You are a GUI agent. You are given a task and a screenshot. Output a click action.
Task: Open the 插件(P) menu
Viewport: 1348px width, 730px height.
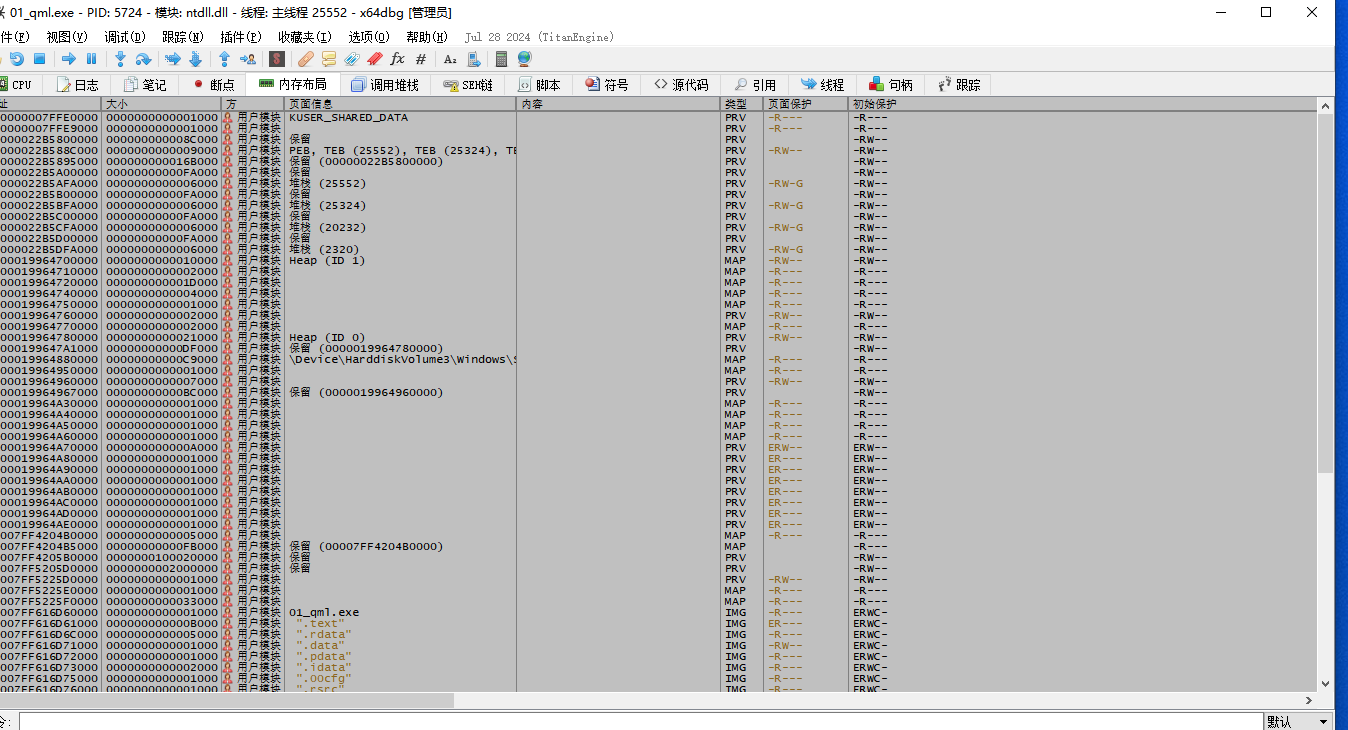point(241,37)
